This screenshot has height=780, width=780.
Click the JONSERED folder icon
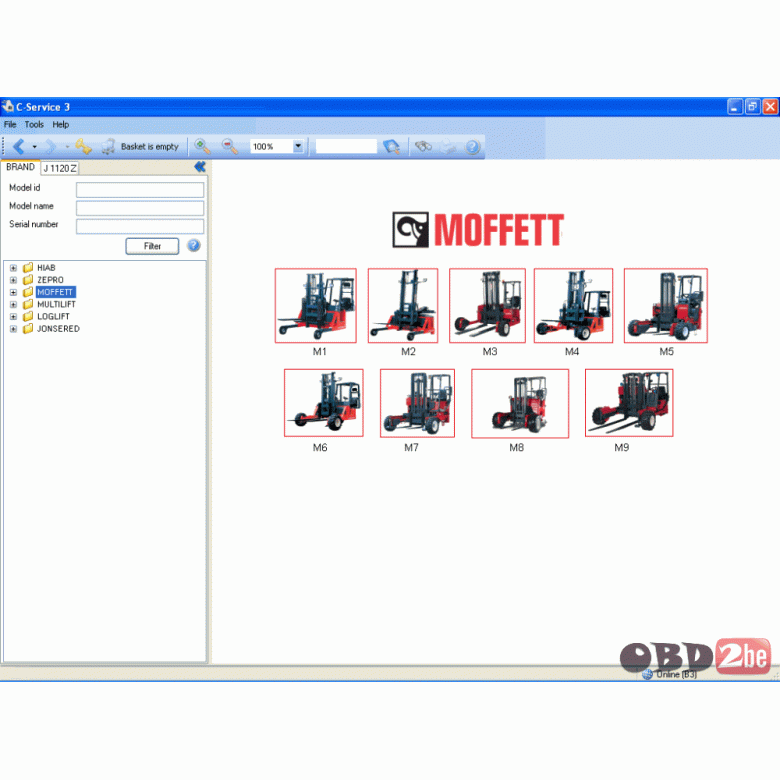(x=28, y=329)
